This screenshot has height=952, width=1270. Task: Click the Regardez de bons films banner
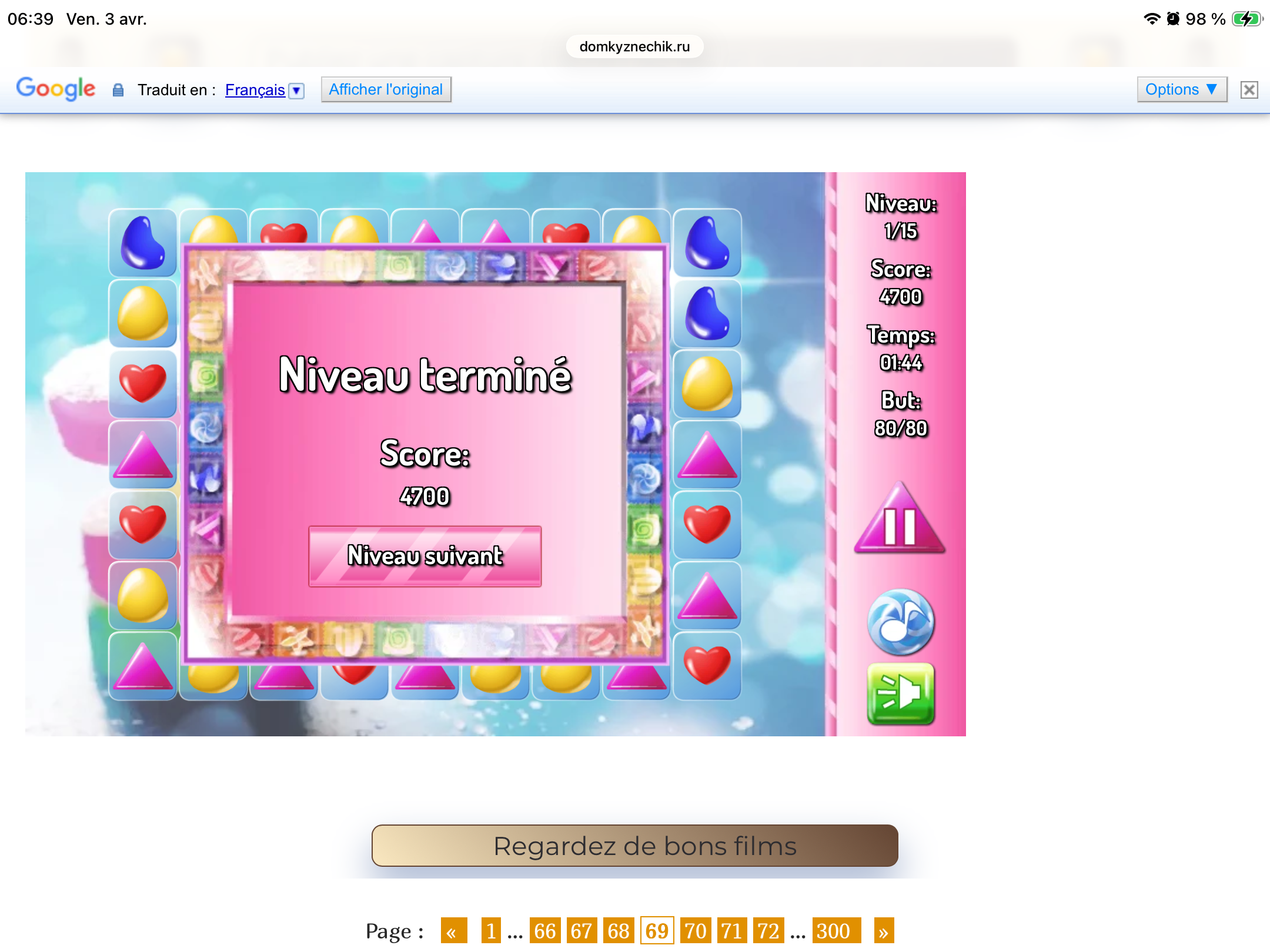point(634,846)
